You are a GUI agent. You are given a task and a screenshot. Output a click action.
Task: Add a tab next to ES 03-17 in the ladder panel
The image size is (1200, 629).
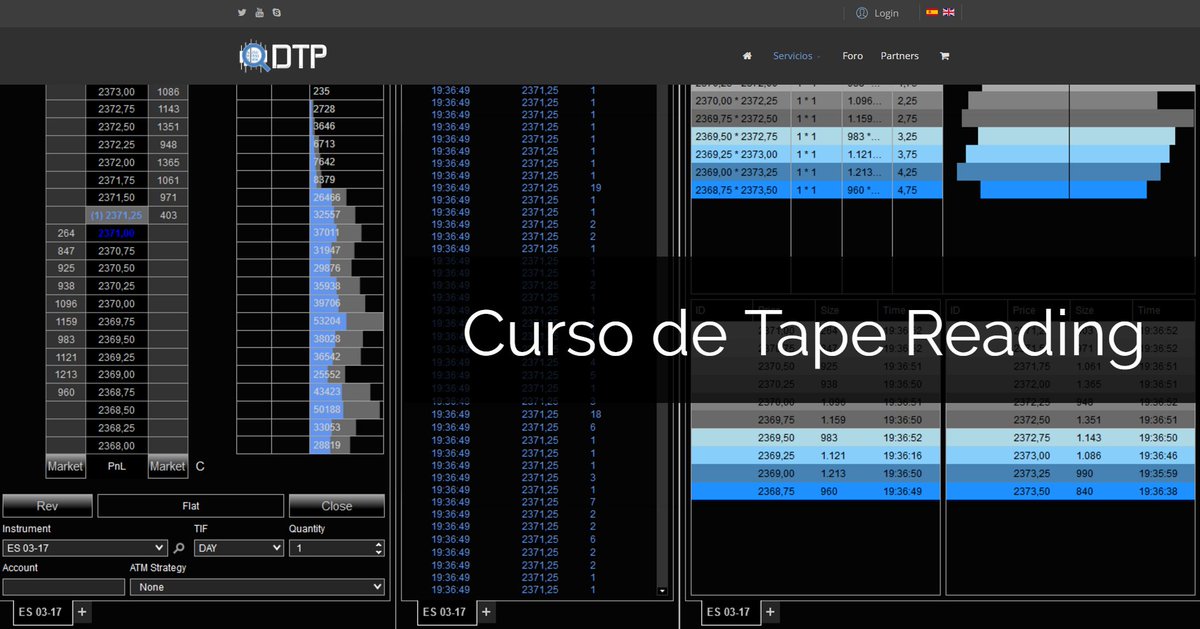pyautogui.click(x=82, y=612)
